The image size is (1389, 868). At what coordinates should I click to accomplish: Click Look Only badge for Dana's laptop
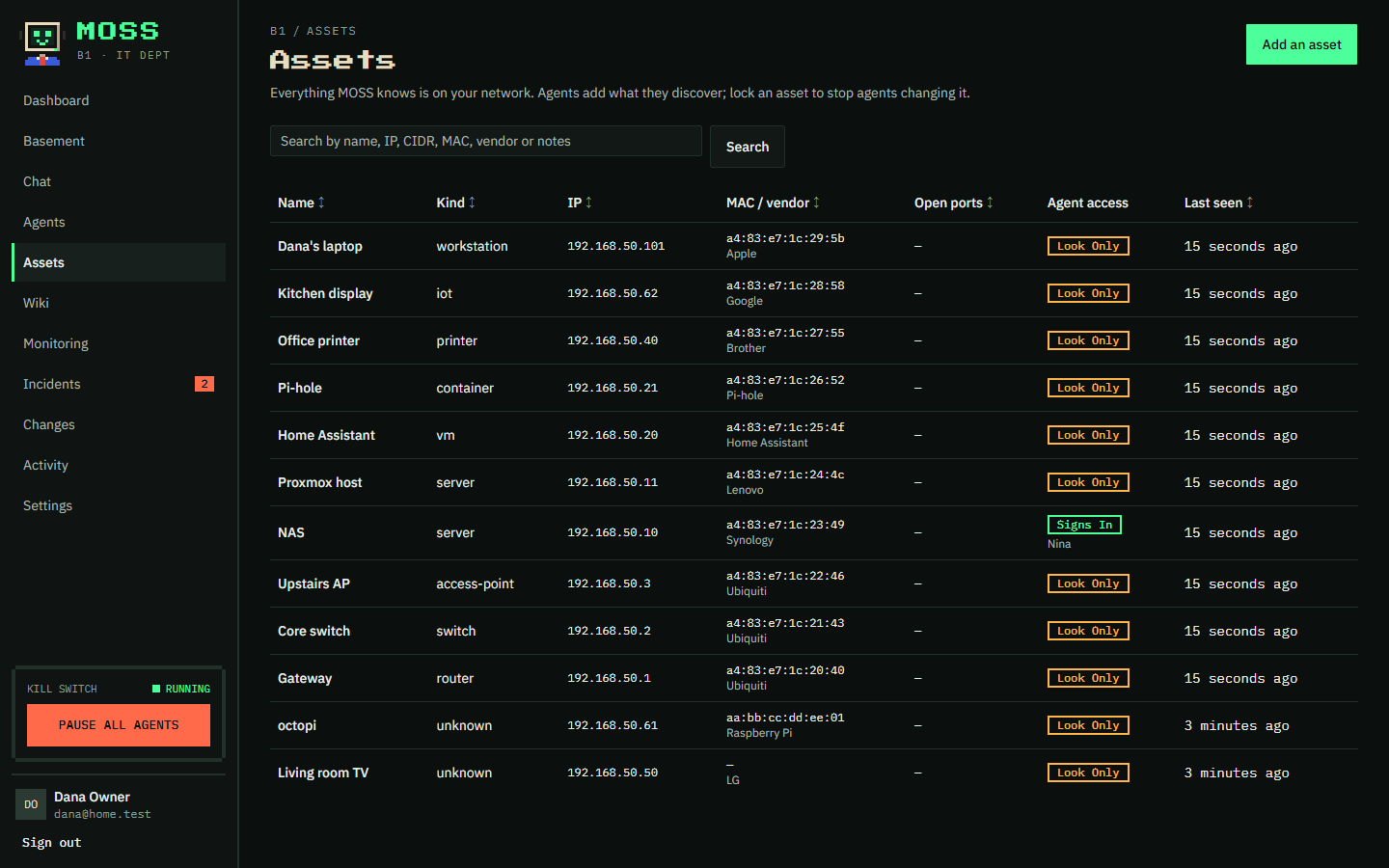pyautogui.click(x=1088, y=246)
